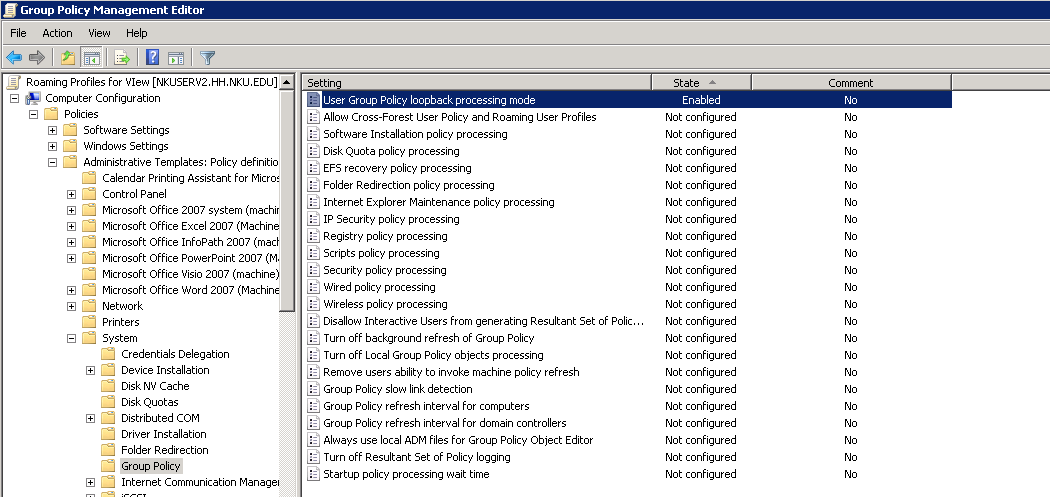
Task: Open the Help menu
Action: click(x=137, y=33)
